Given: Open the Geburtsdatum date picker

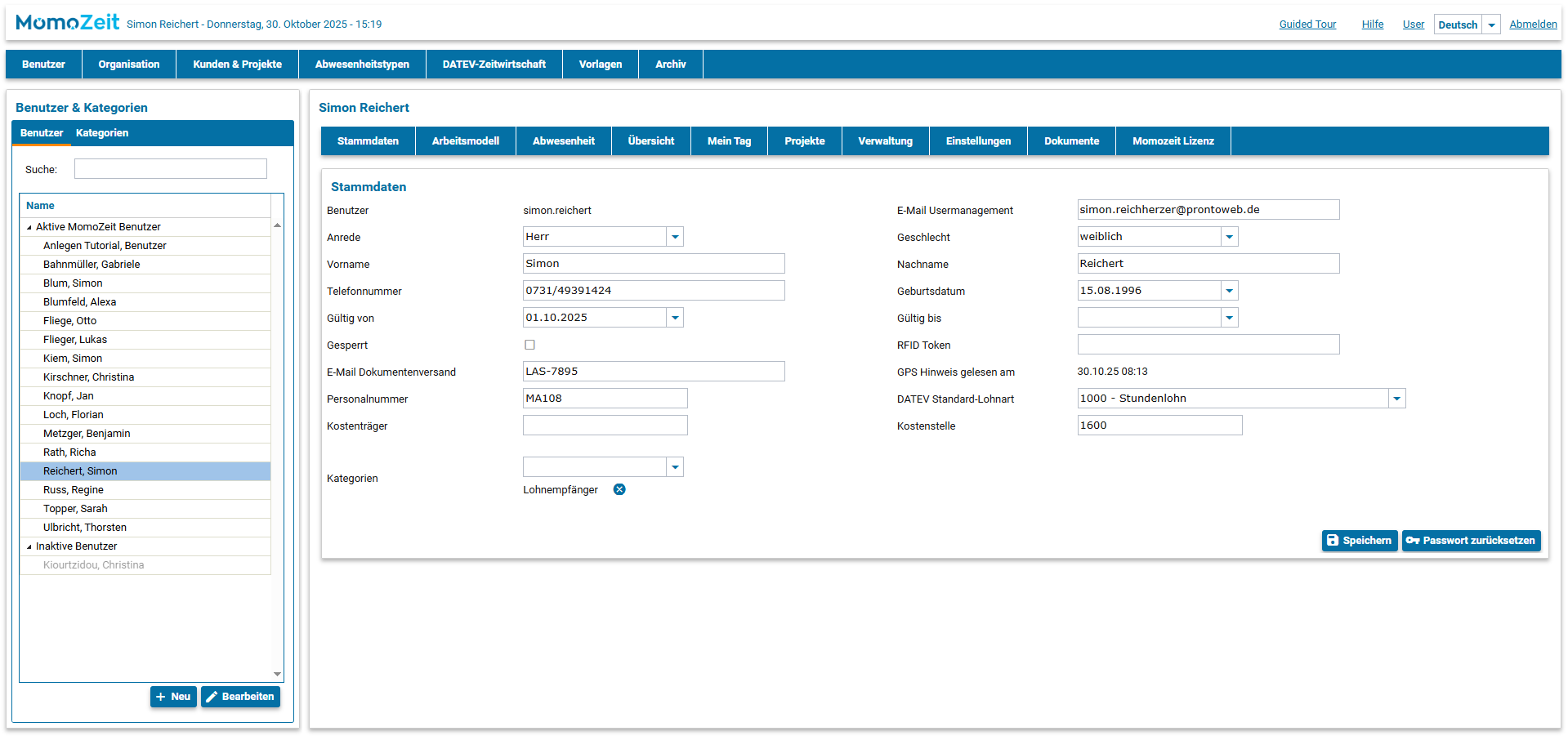Looking at the screenshot, I should click(1229, 291).
